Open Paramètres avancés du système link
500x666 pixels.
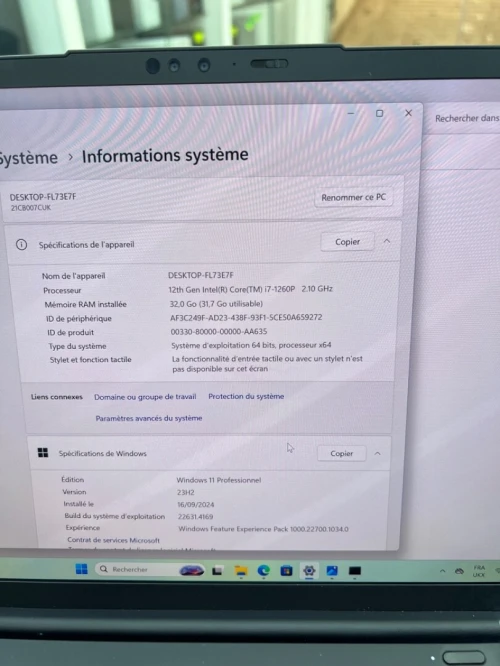point(149,418)
